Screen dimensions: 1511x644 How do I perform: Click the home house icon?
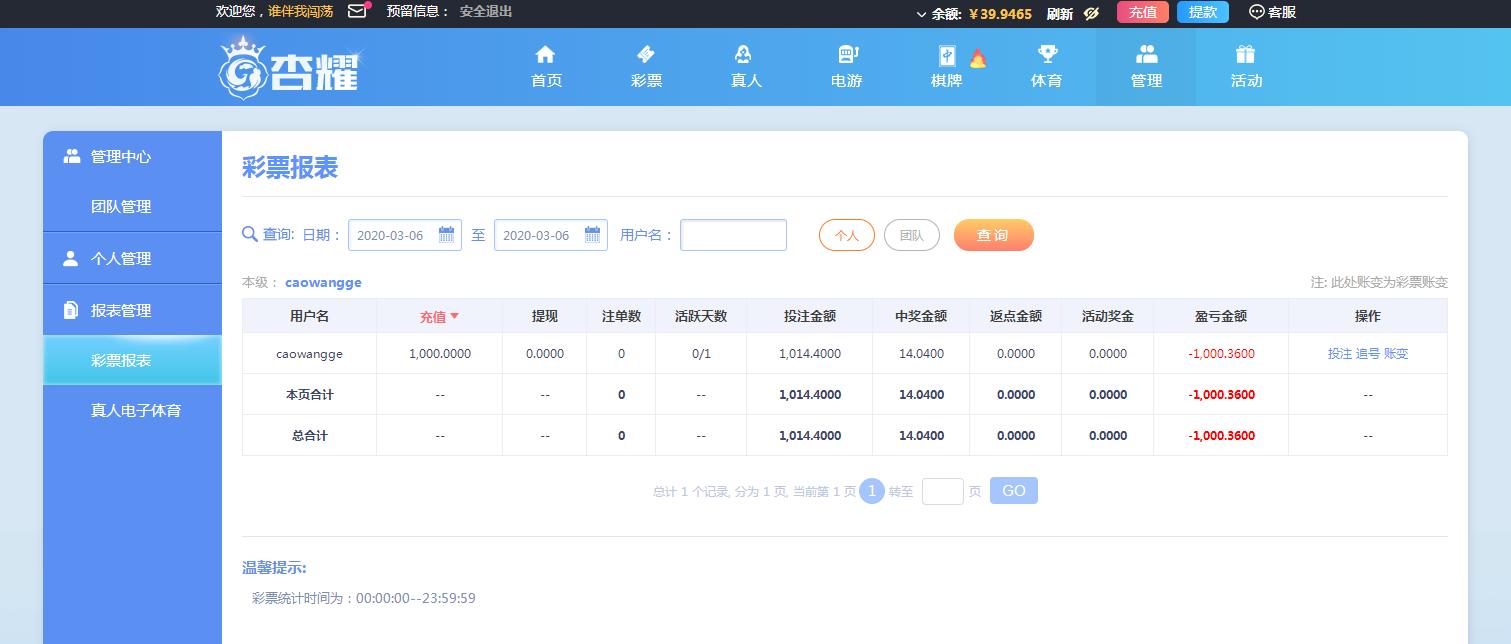tap(545, 54)
